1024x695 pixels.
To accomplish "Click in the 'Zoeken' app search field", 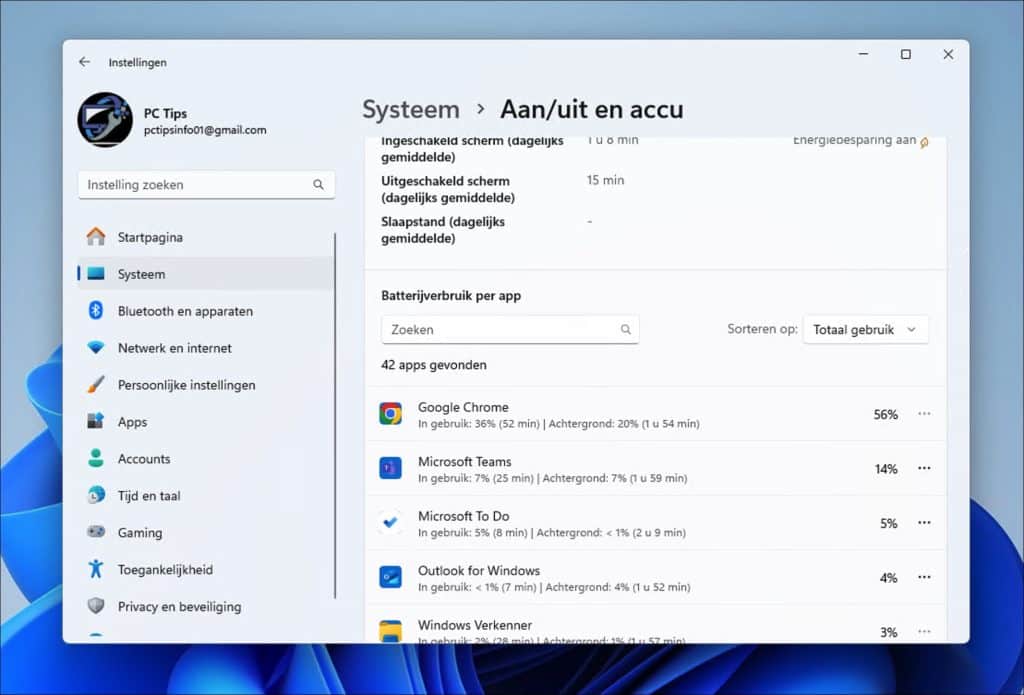I will (x=509, y=330).
